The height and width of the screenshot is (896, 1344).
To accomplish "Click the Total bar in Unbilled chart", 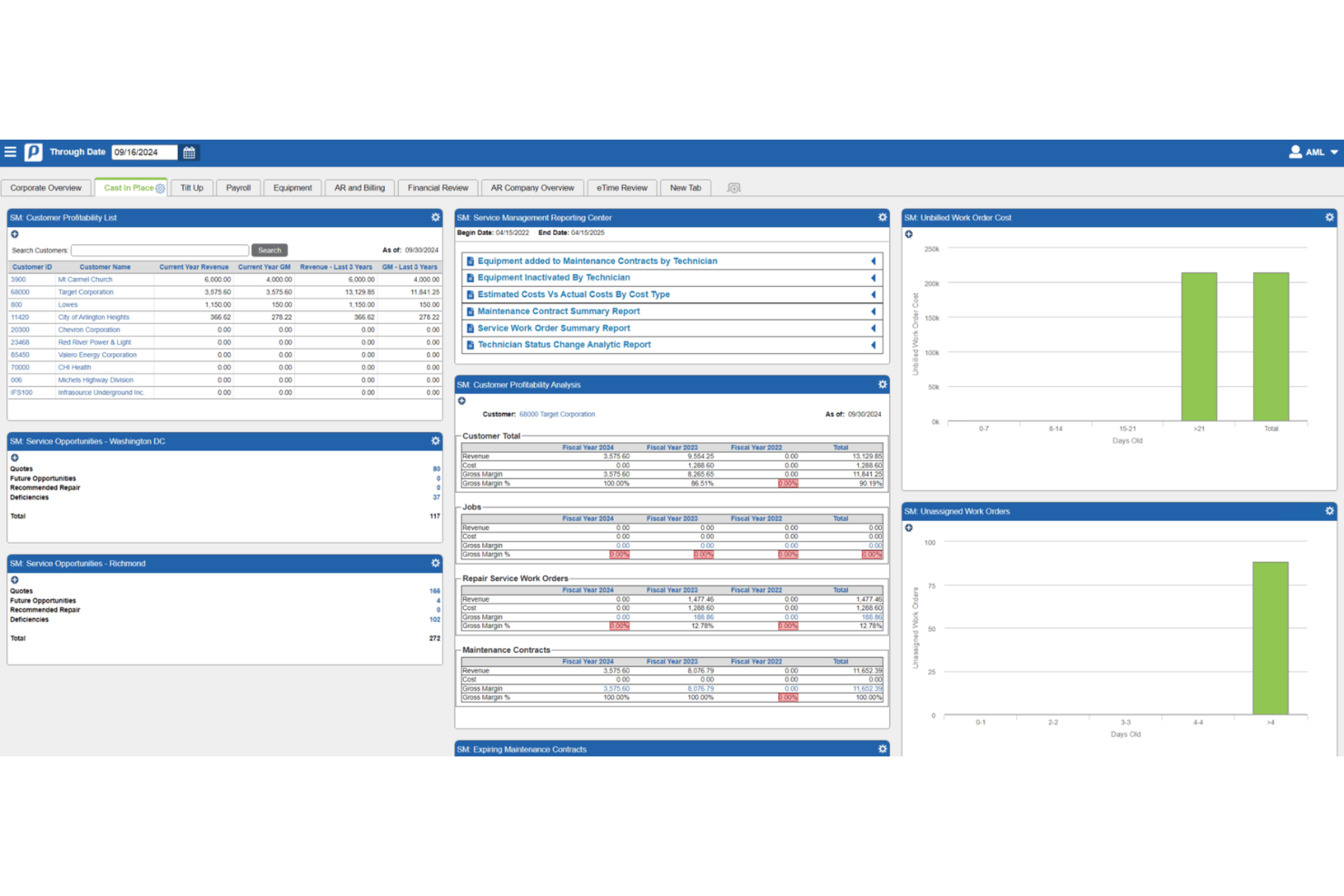I will [1270, 347].
